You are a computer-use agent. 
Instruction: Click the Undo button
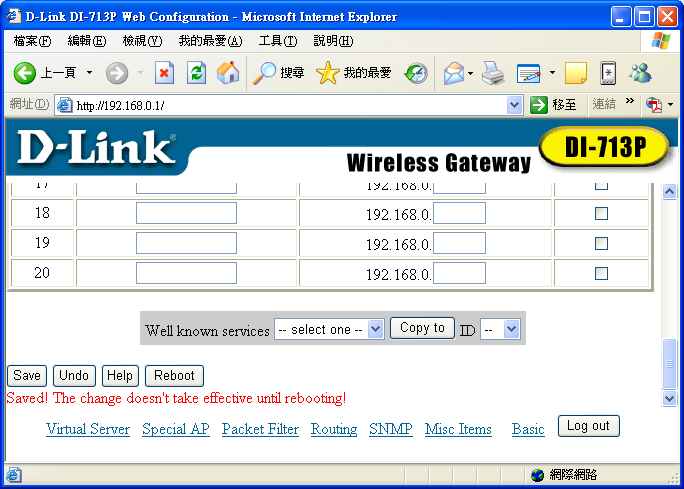[74, 376]
